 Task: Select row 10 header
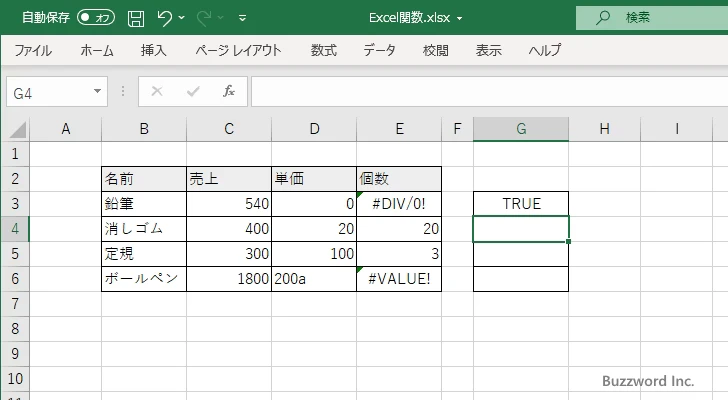coord(15,379)
